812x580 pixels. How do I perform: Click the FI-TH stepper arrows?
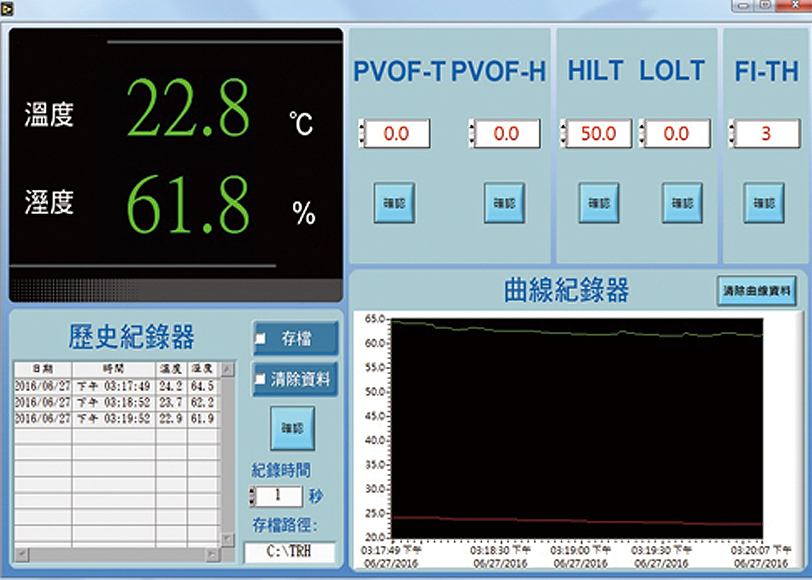coord(732,134)
